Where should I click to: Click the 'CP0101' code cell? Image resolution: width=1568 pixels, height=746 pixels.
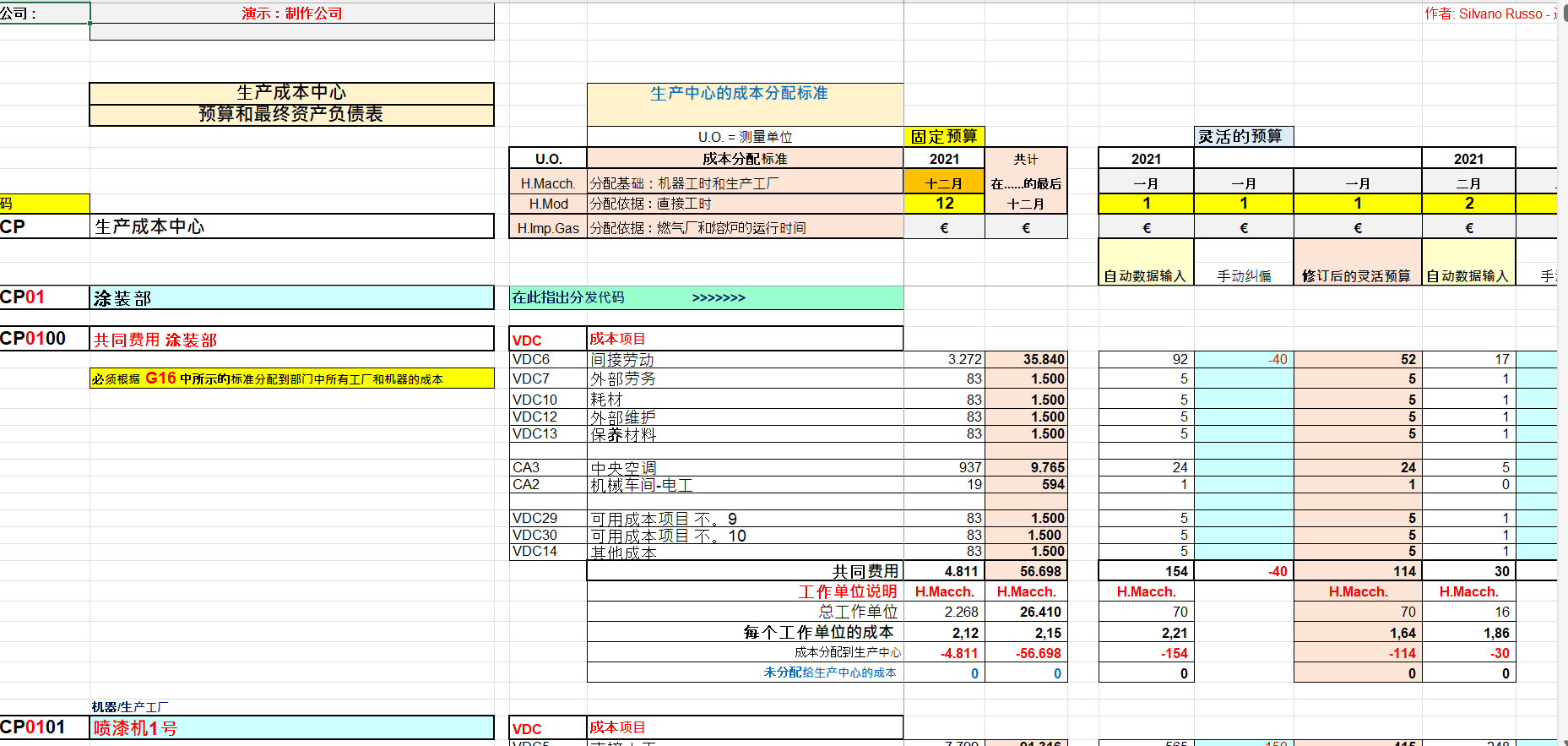[45, 727]
